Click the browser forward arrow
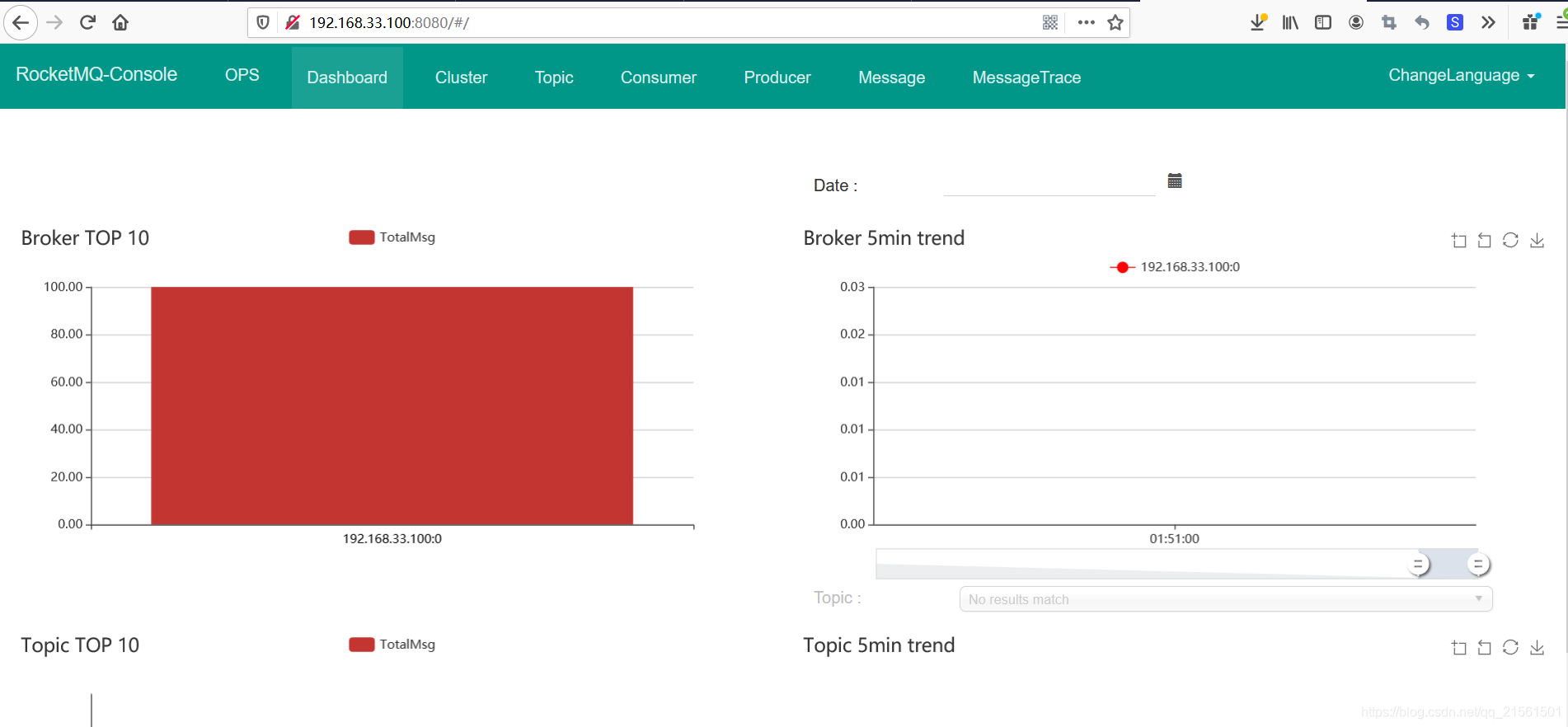Screen dimensions: 1568x727 (x=54, y=22)
